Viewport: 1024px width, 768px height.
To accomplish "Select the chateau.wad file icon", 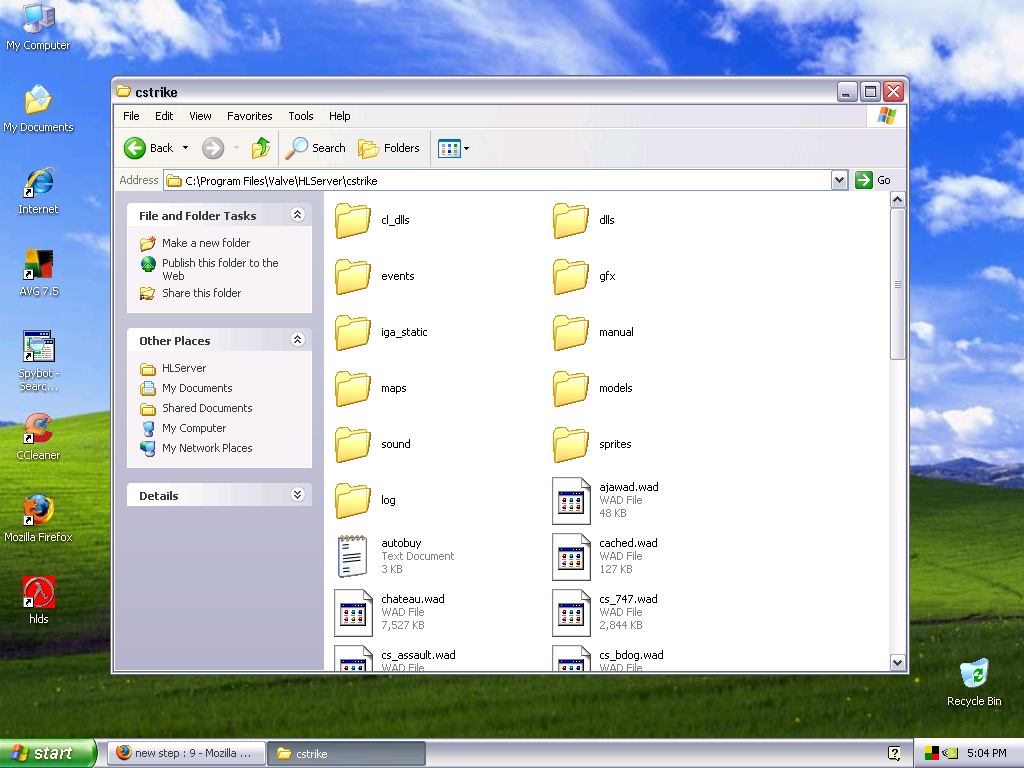I will click(353, 612).
